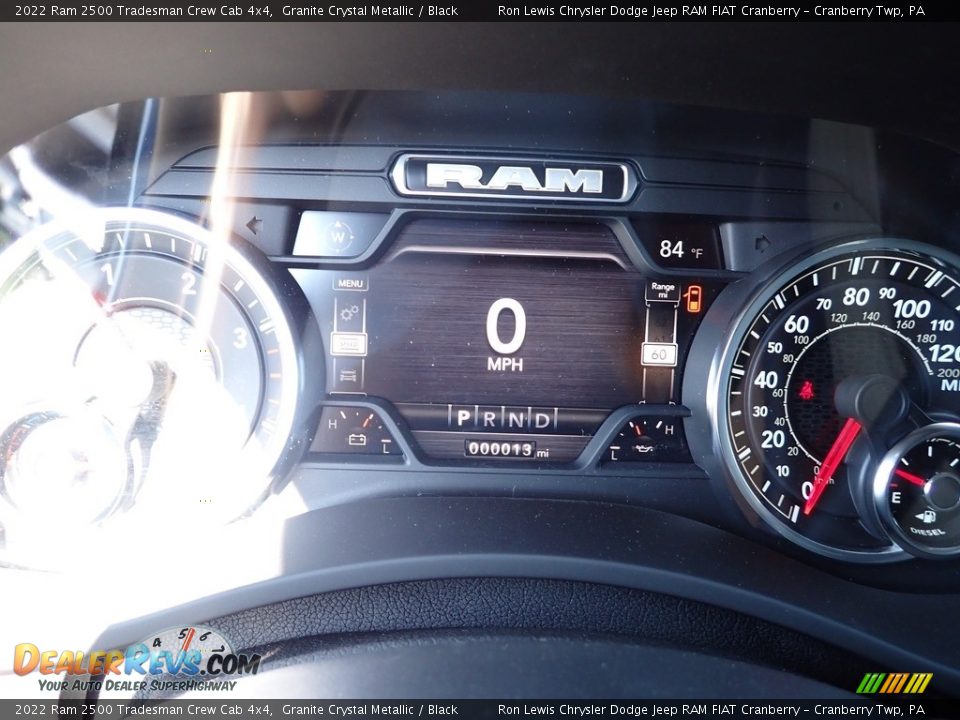Tap the N gear indicator
This screenshot has width=960, height=720.
point(516,419)
